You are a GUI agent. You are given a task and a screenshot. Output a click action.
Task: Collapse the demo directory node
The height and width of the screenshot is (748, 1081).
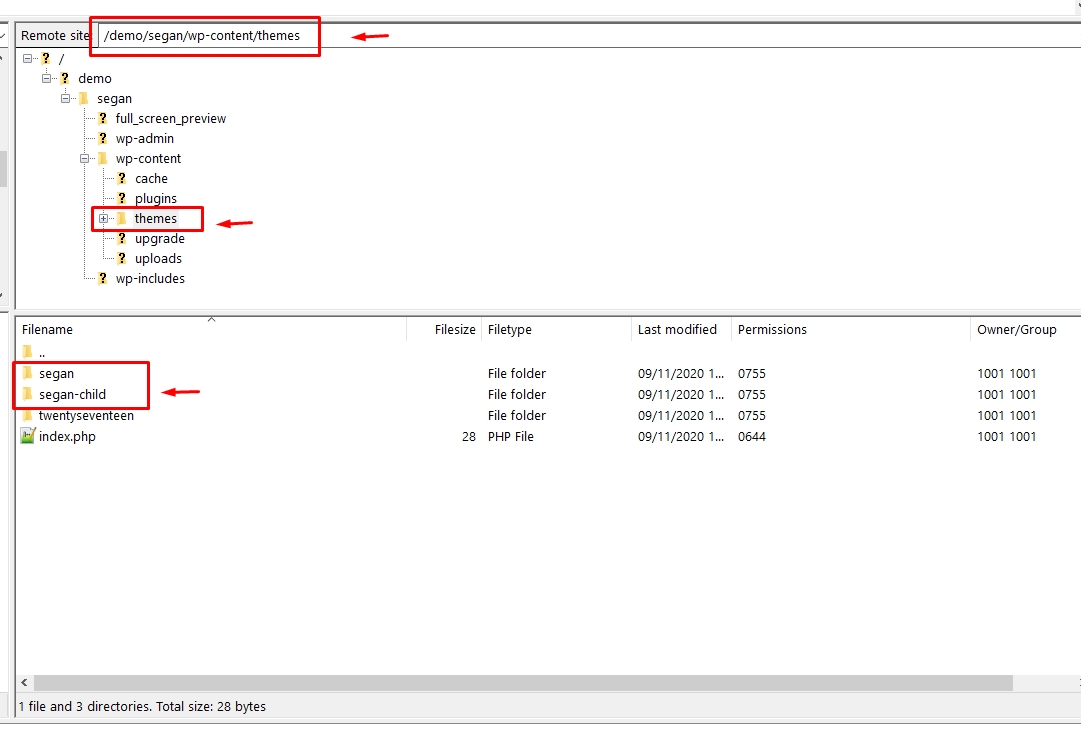click(46, 78)
